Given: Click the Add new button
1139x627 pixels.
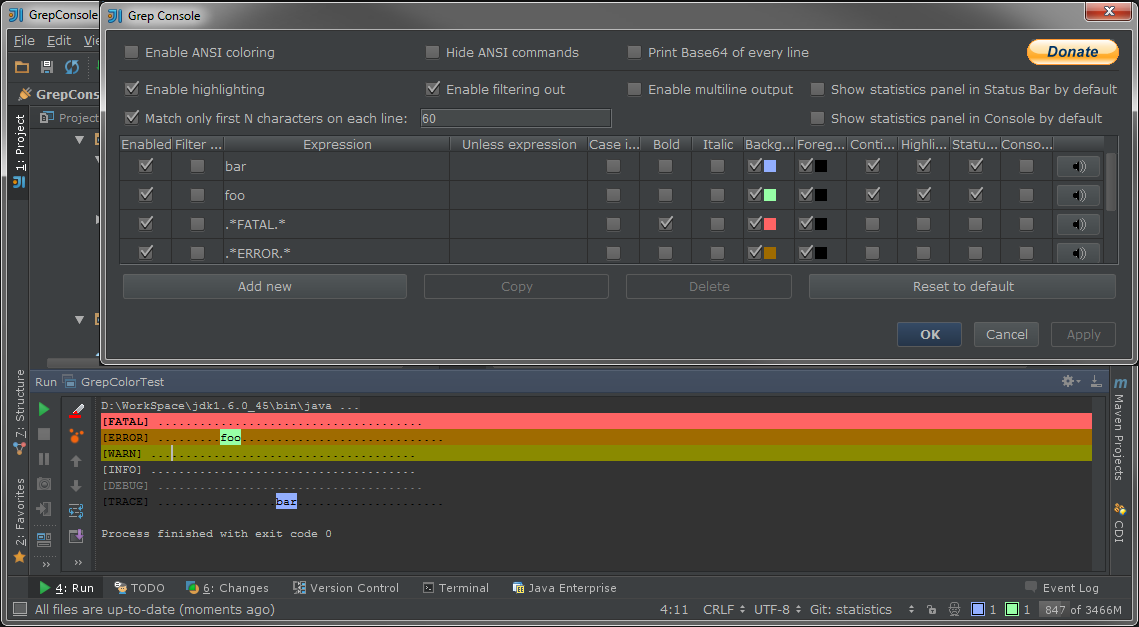Looking at the screenshot, I should (x=264, y=286).
